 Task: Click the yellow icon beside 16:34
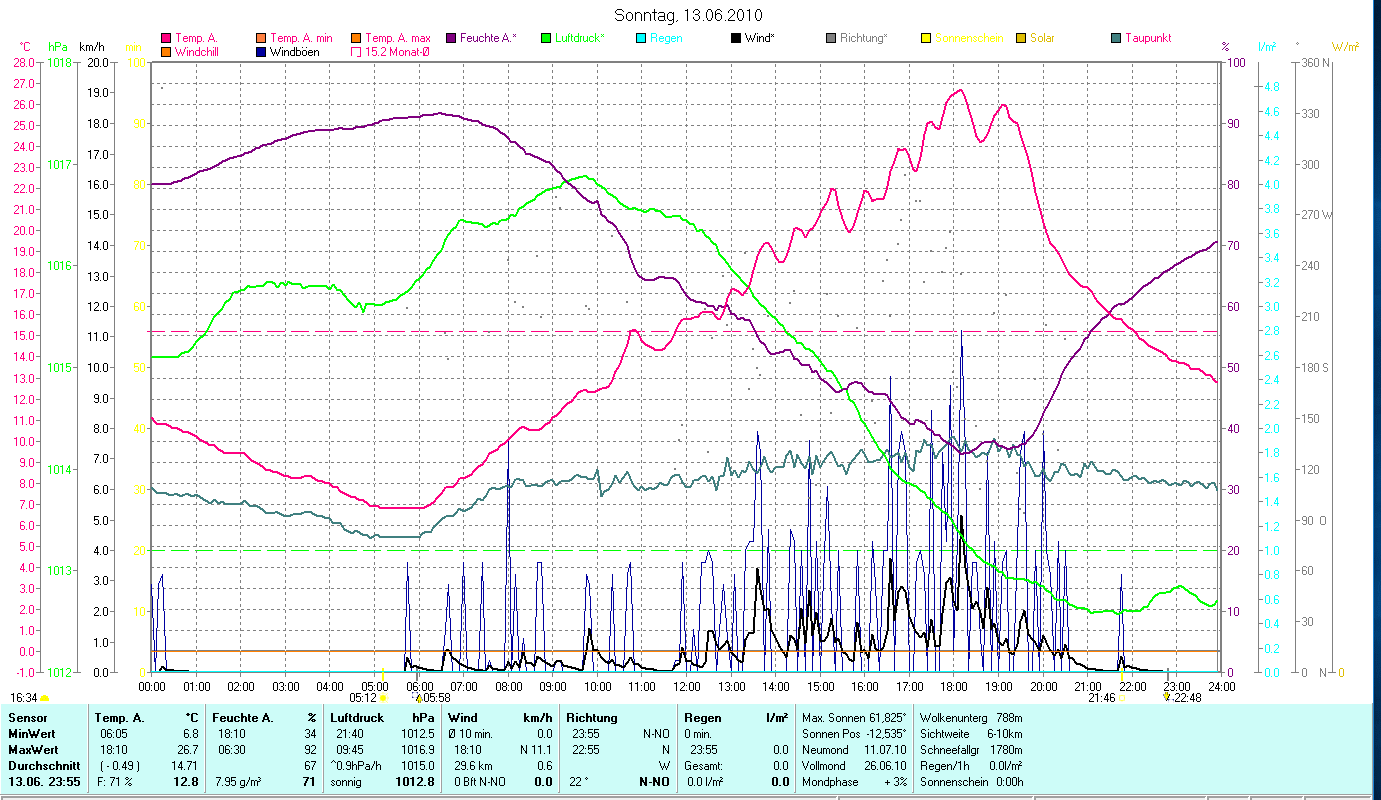[x=45, y=698]
